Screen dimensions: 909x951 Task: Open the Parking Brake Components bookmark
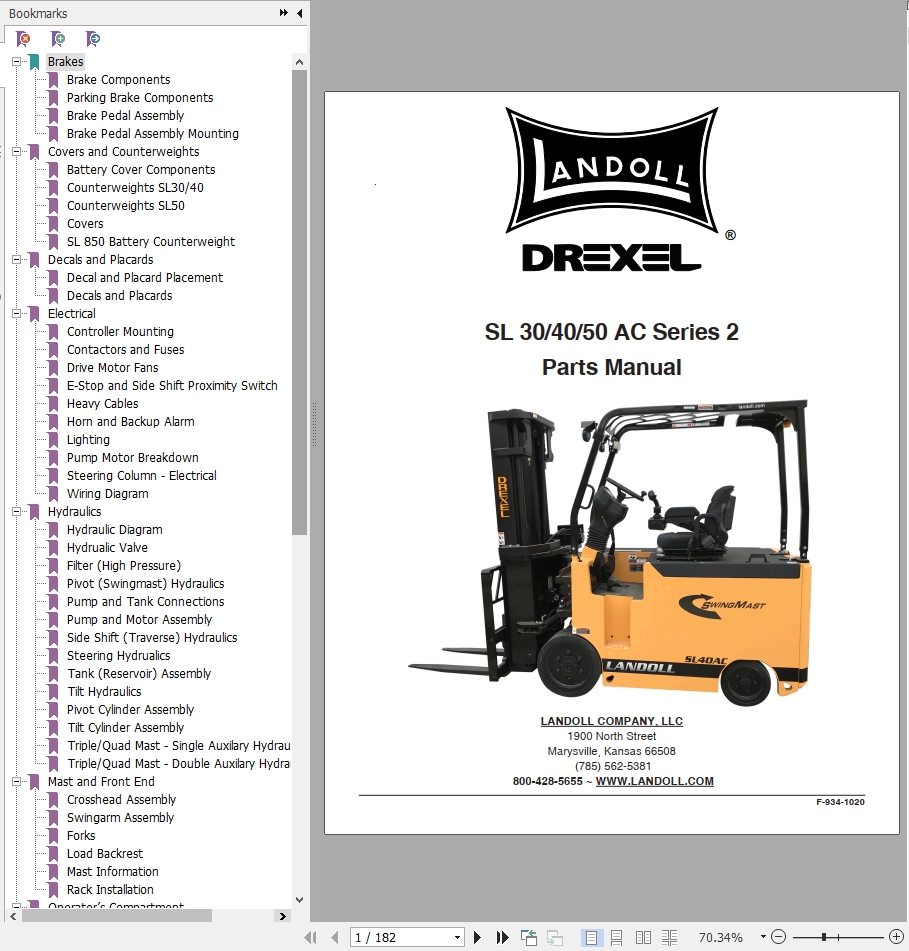[x=140, y=98]
